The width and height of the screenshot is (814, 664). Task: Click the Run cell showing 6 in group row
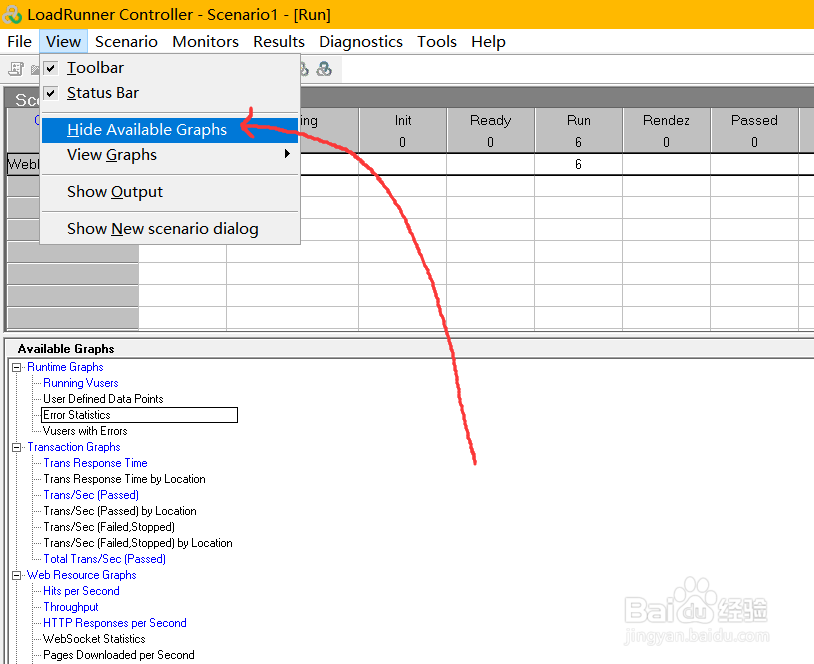578,165
